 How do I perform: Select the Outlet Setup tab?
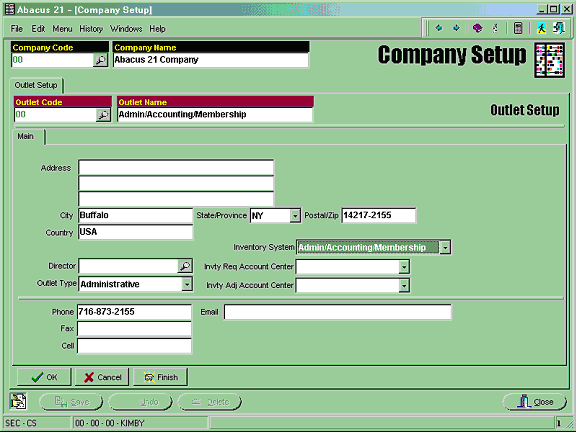point(36,85)
